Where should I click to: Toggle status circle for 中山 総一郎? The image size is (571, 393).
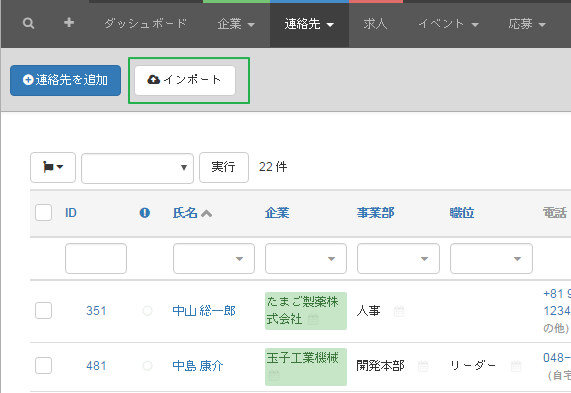click(x=147, y=311)
